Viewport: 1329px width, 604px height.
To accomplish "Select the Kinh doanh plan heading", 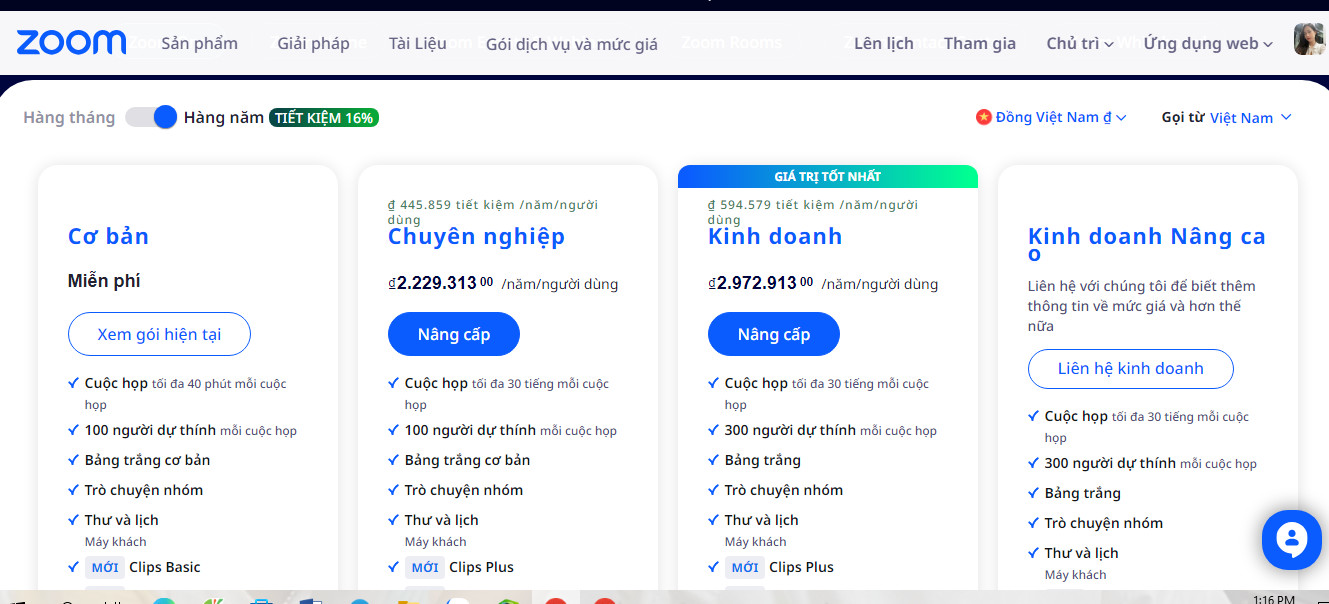I will pos(775,236).
